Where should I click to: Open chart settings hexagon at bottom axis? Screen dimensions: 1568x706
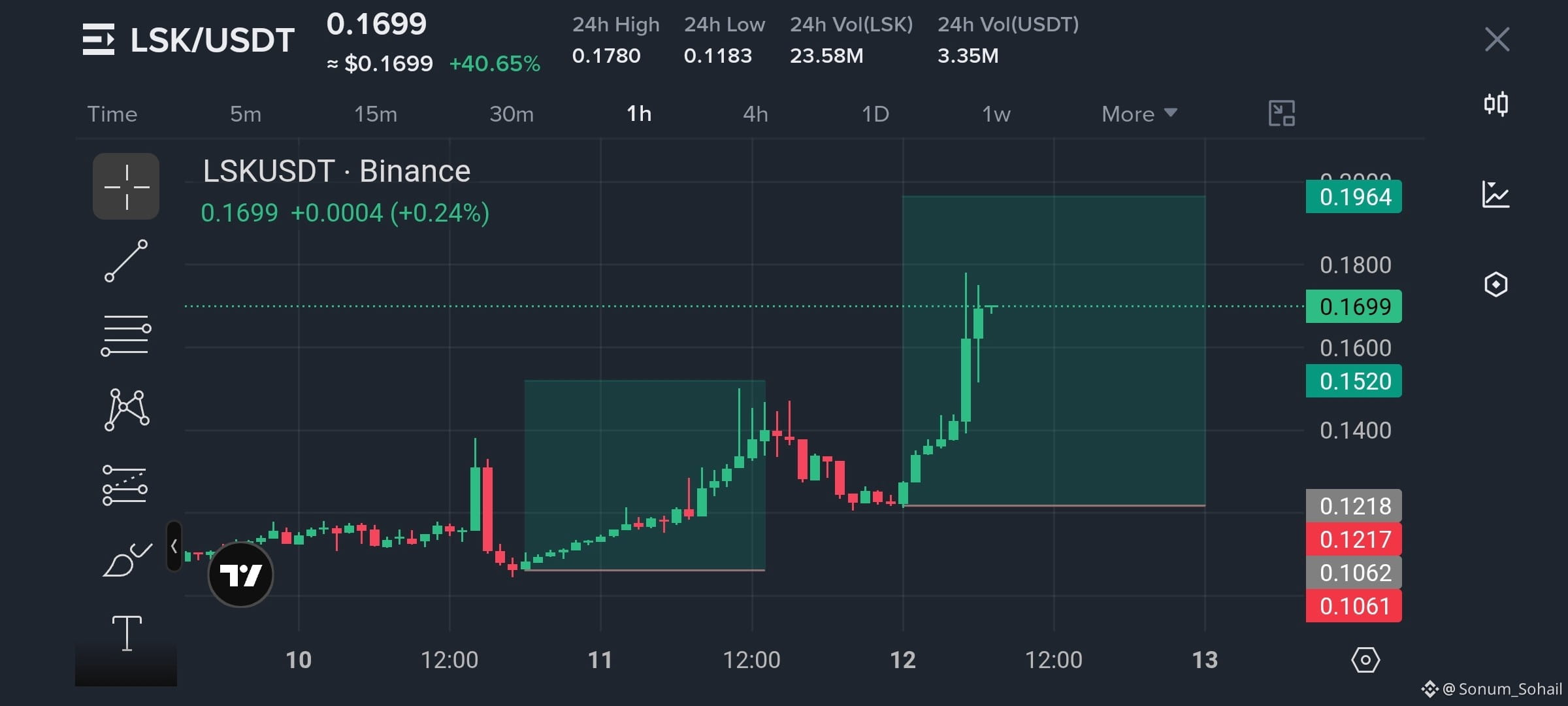point(1365,660)
